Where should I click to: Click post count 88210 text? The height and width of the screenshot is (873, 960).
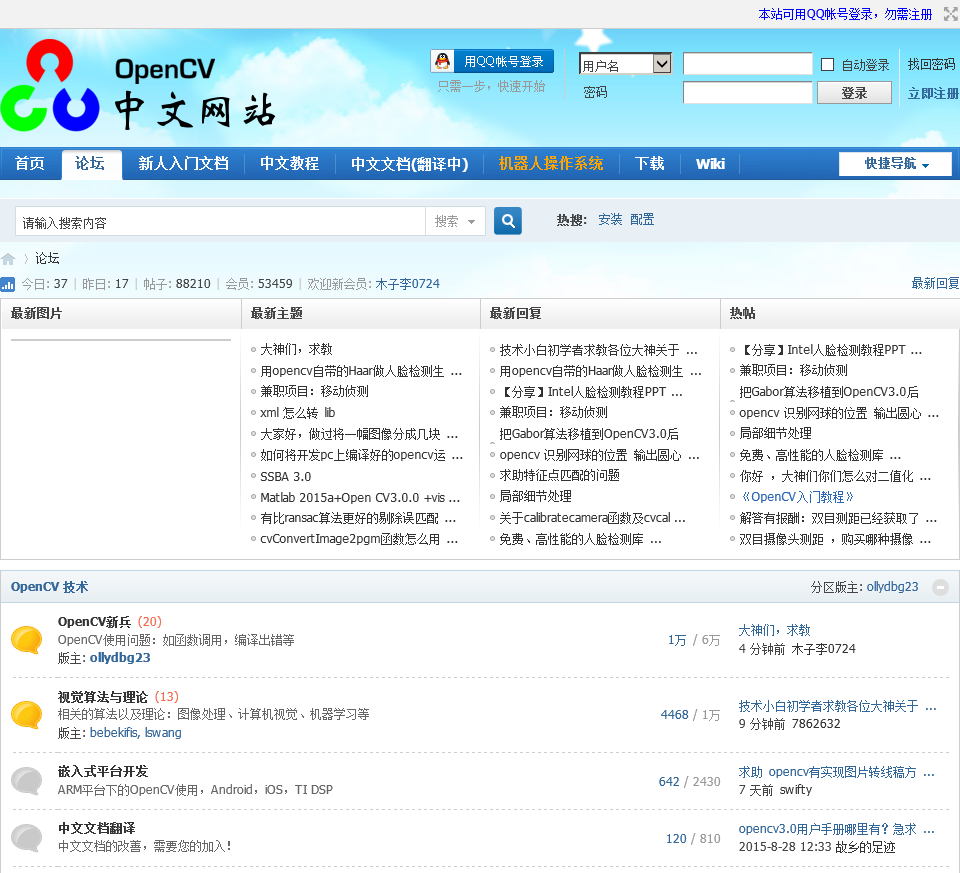(193, 284)
